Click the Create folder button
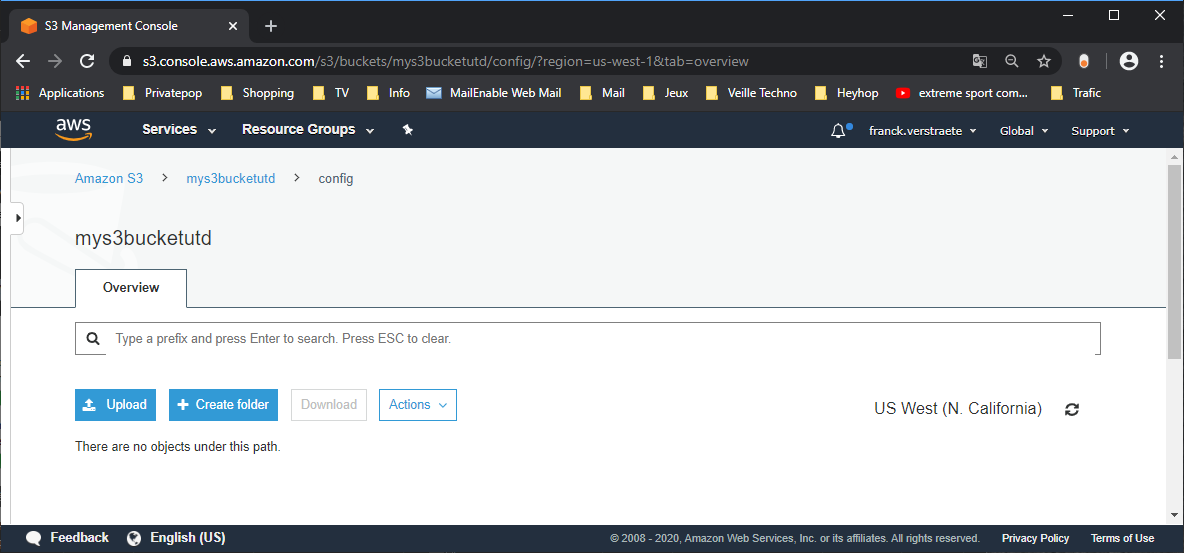The width and height of the screenshot is (1184, 553). [x=224, y=405]
